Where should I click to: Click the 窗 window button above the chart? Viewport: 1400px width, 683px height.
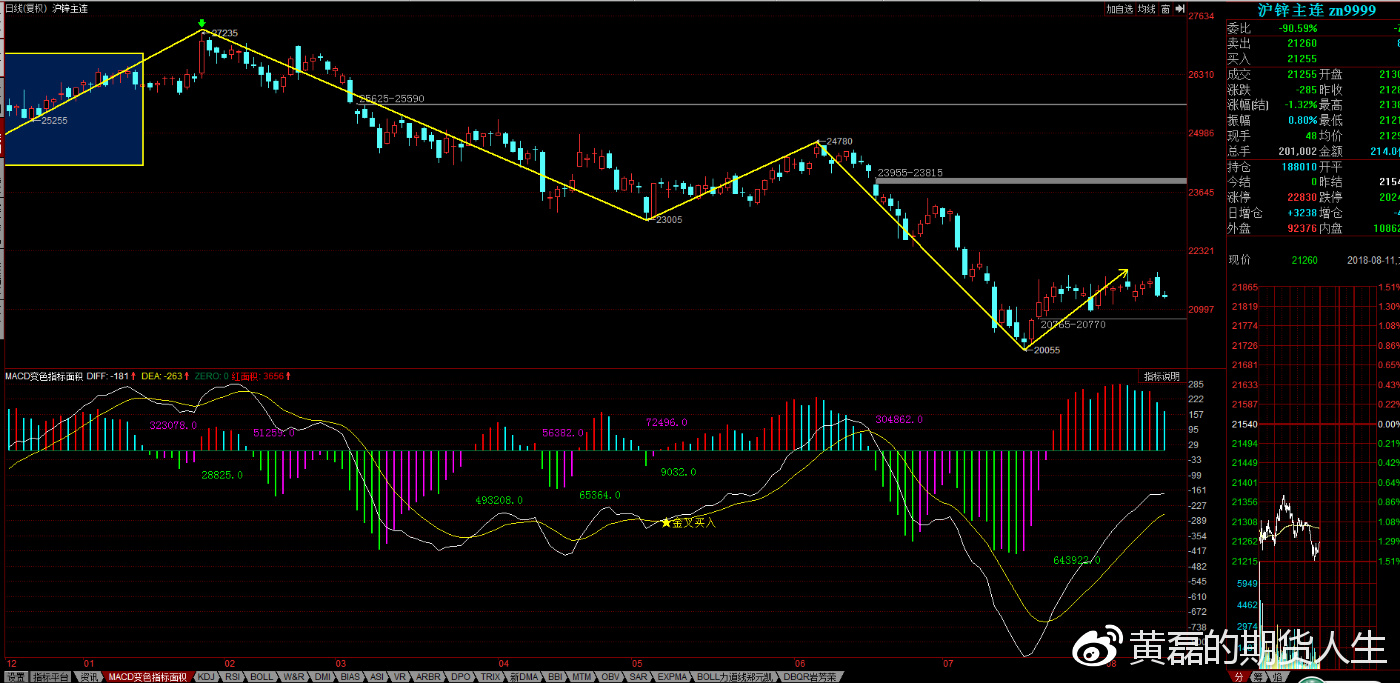coord(1165,8)
